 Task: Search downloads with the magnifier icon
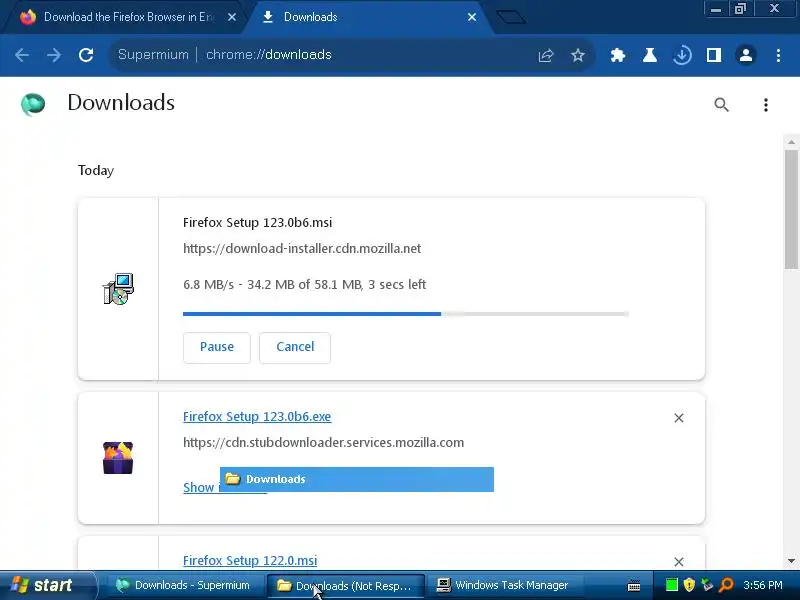tap(721, 105)
